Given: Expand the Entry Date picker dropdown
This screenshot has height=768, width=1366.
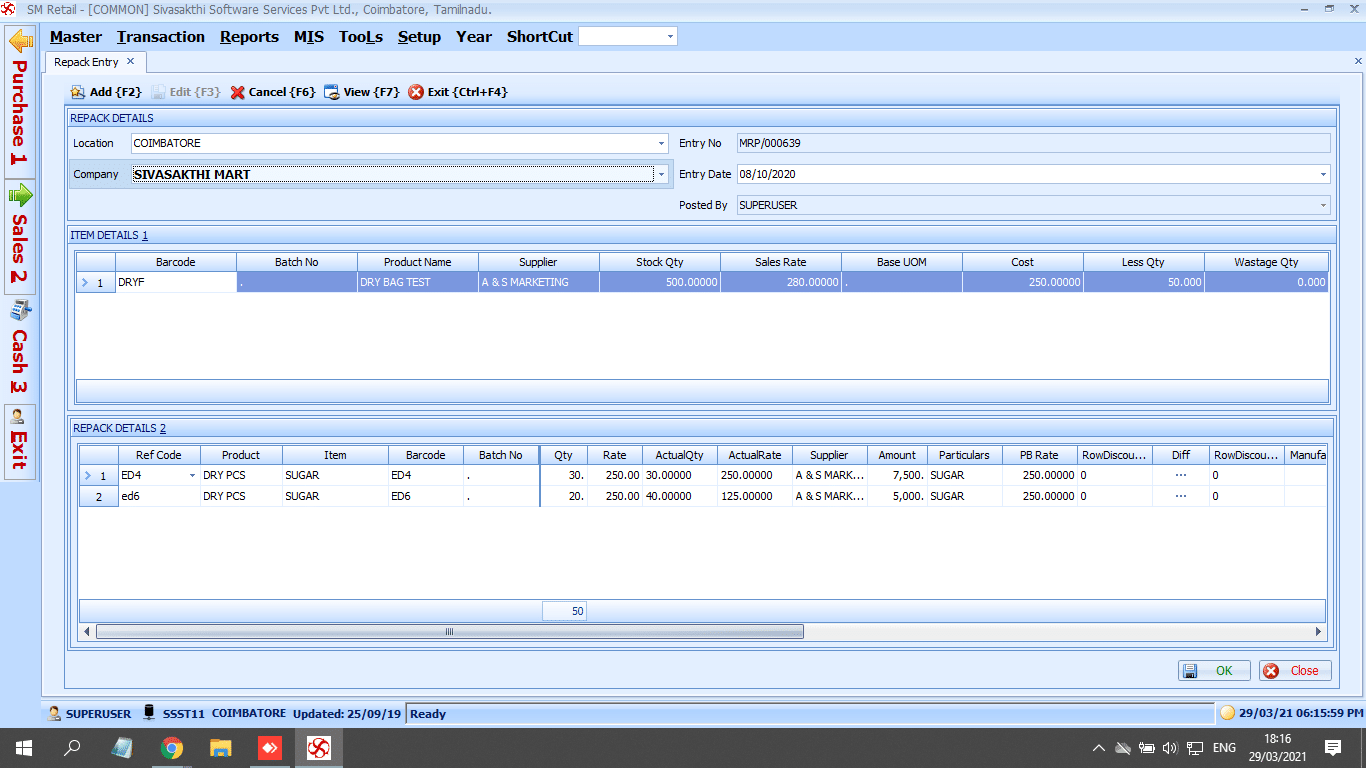Looking at the screenshot, I should pos(1322,174).
